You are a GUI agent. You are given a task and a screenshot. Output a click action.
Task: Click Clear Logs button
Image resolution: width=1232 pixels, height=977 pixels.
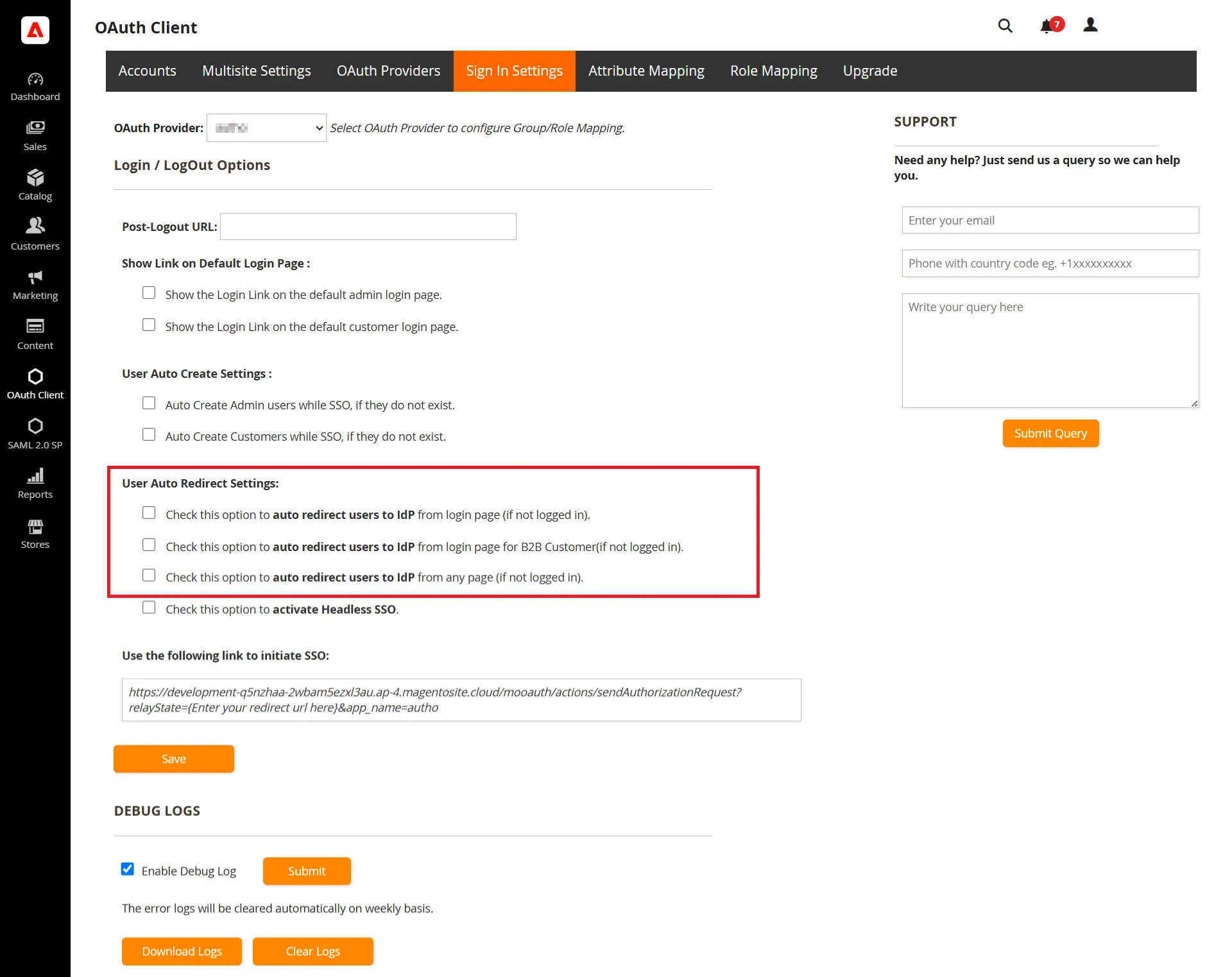click(x=313, y=951)
